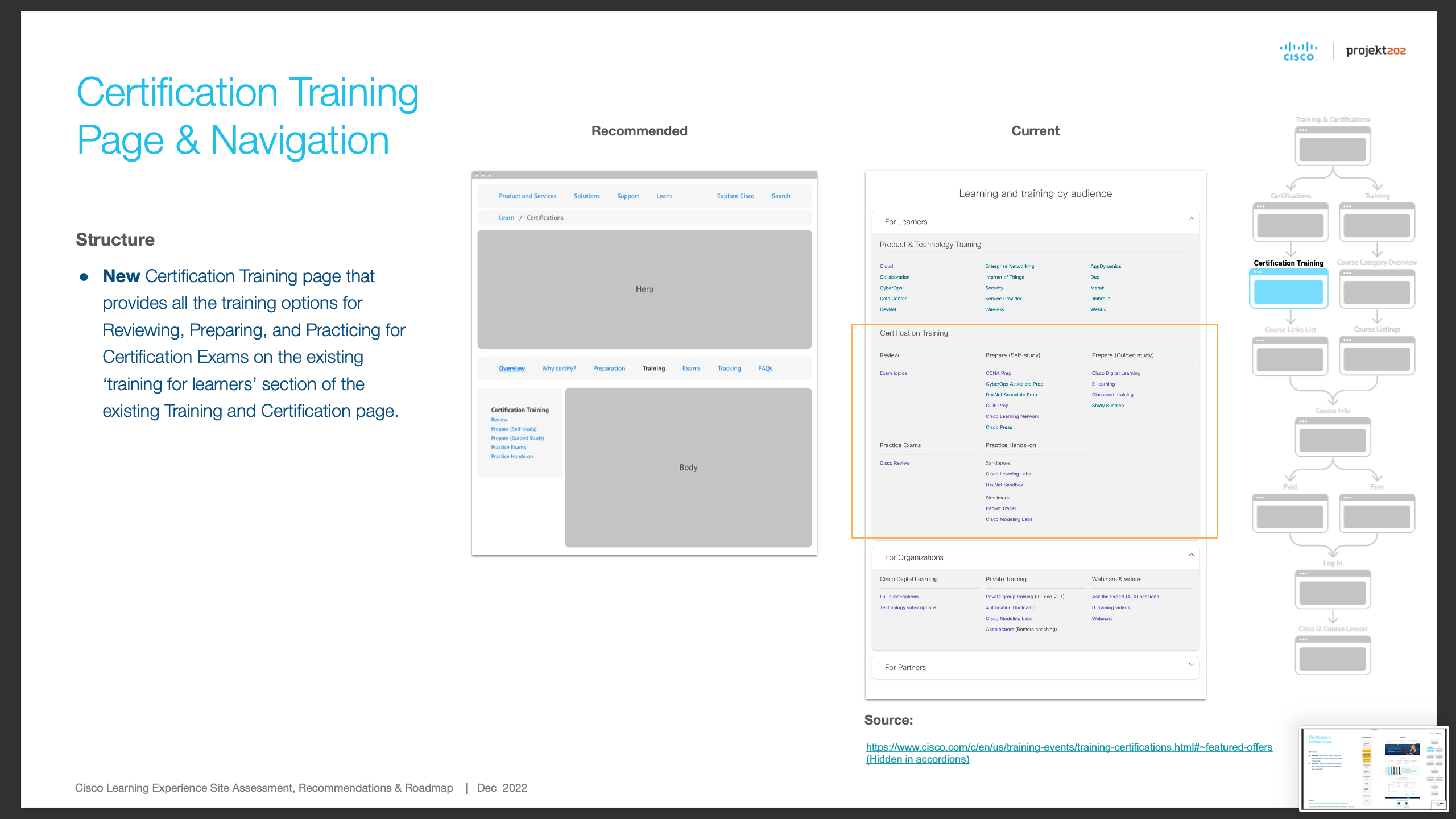The height and width of the screenshot is (819, 1456).
Task: Select the Course Links List sitemap page icon
Action: (1290, 355)
